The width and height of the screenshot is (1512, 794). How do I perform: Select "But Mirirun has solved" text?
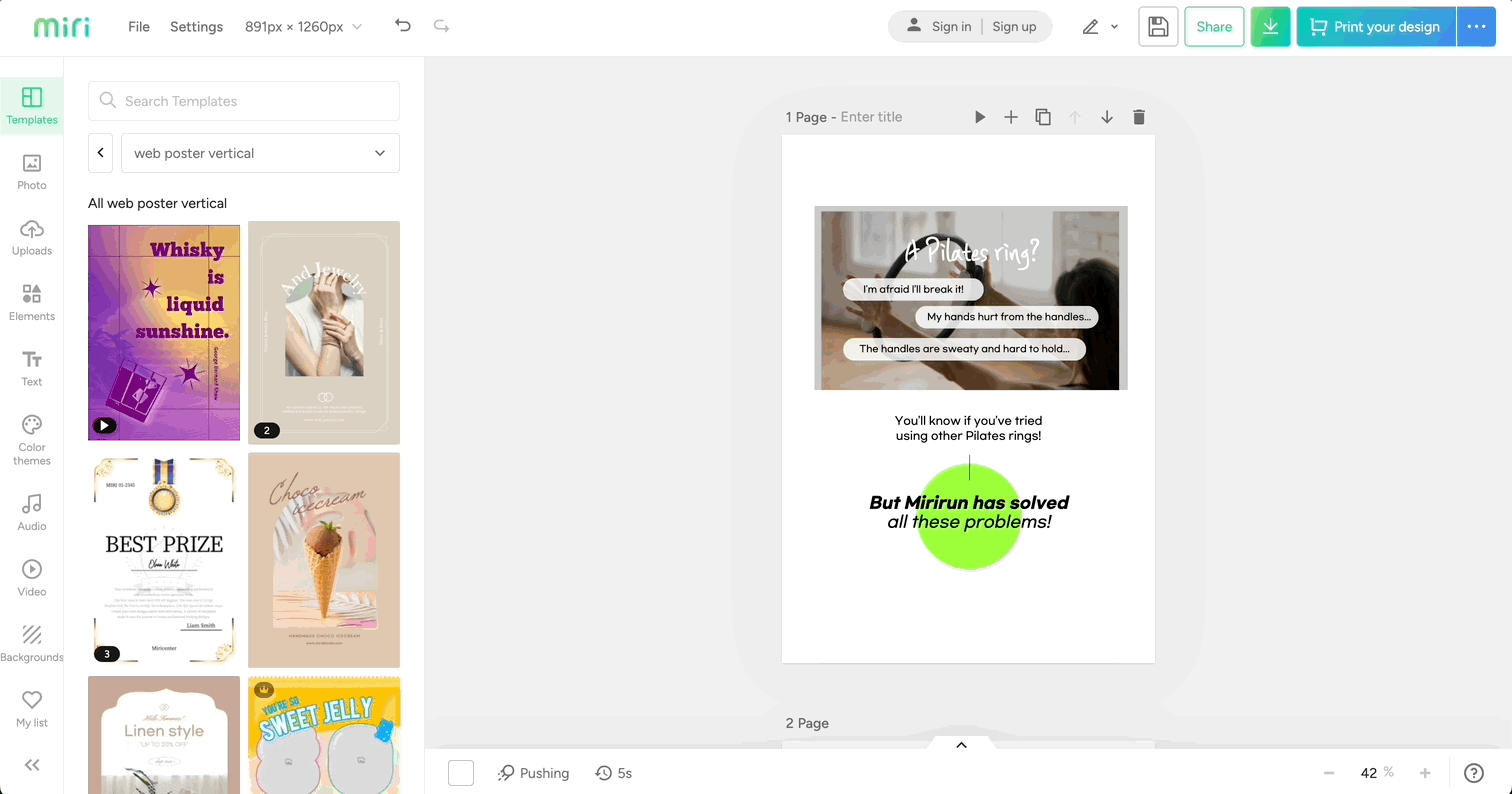click(x=969, y=503)
